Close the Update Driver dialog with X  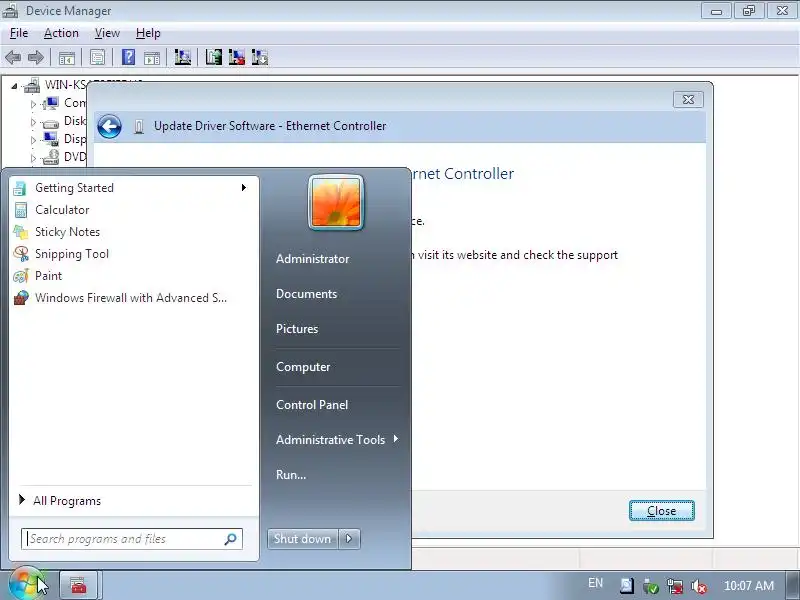click(688, 99)
